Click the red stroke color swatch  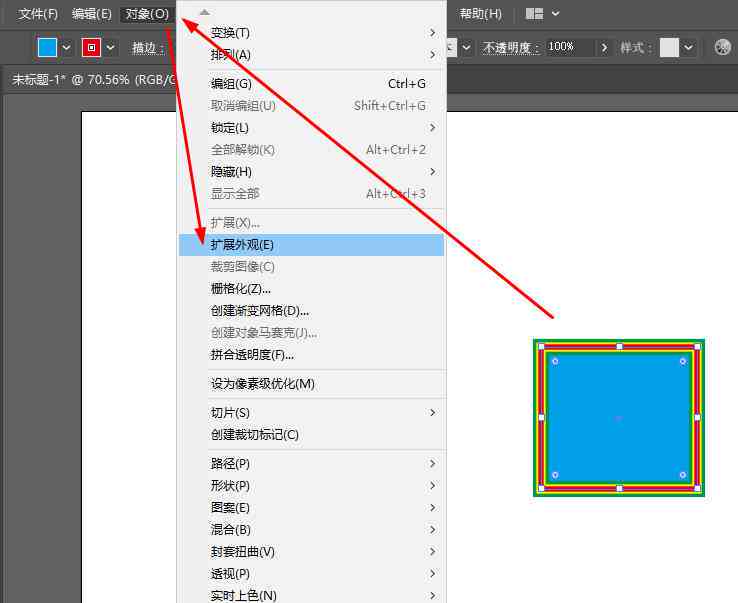(91, 48)
